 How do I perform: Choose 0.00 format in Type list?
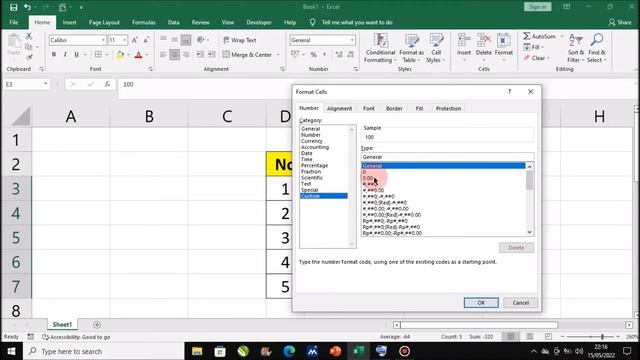(x=368, y=178)
